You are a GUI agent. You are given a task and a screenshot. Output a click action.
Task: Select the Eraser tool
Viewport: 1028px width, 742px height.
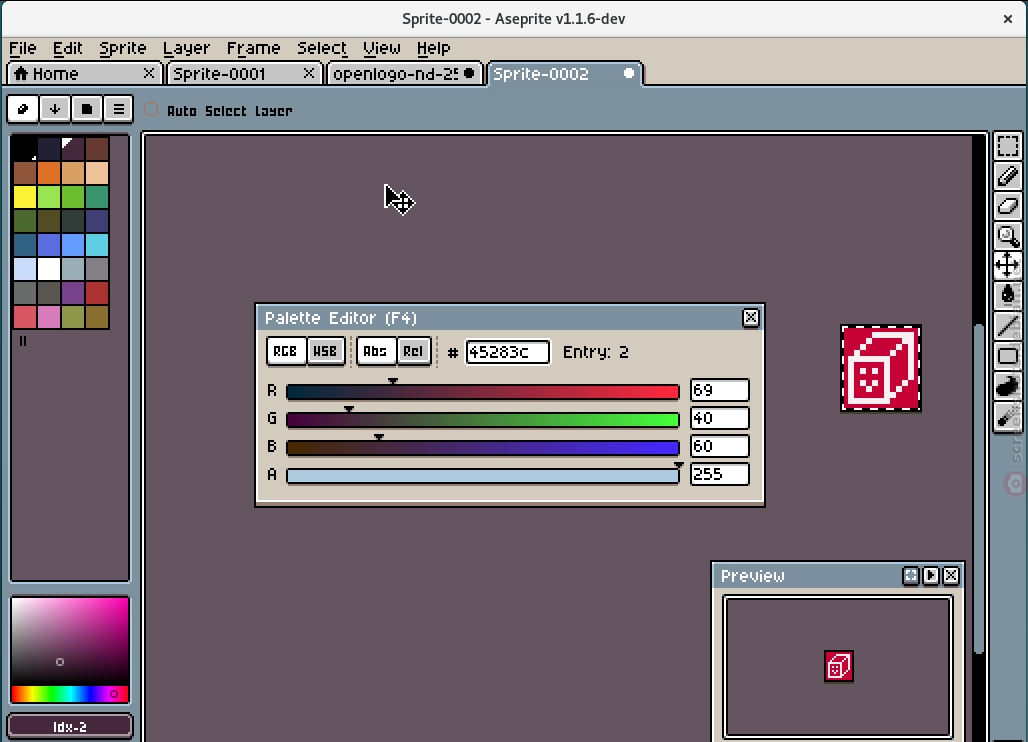click(x=1008, y=206)
